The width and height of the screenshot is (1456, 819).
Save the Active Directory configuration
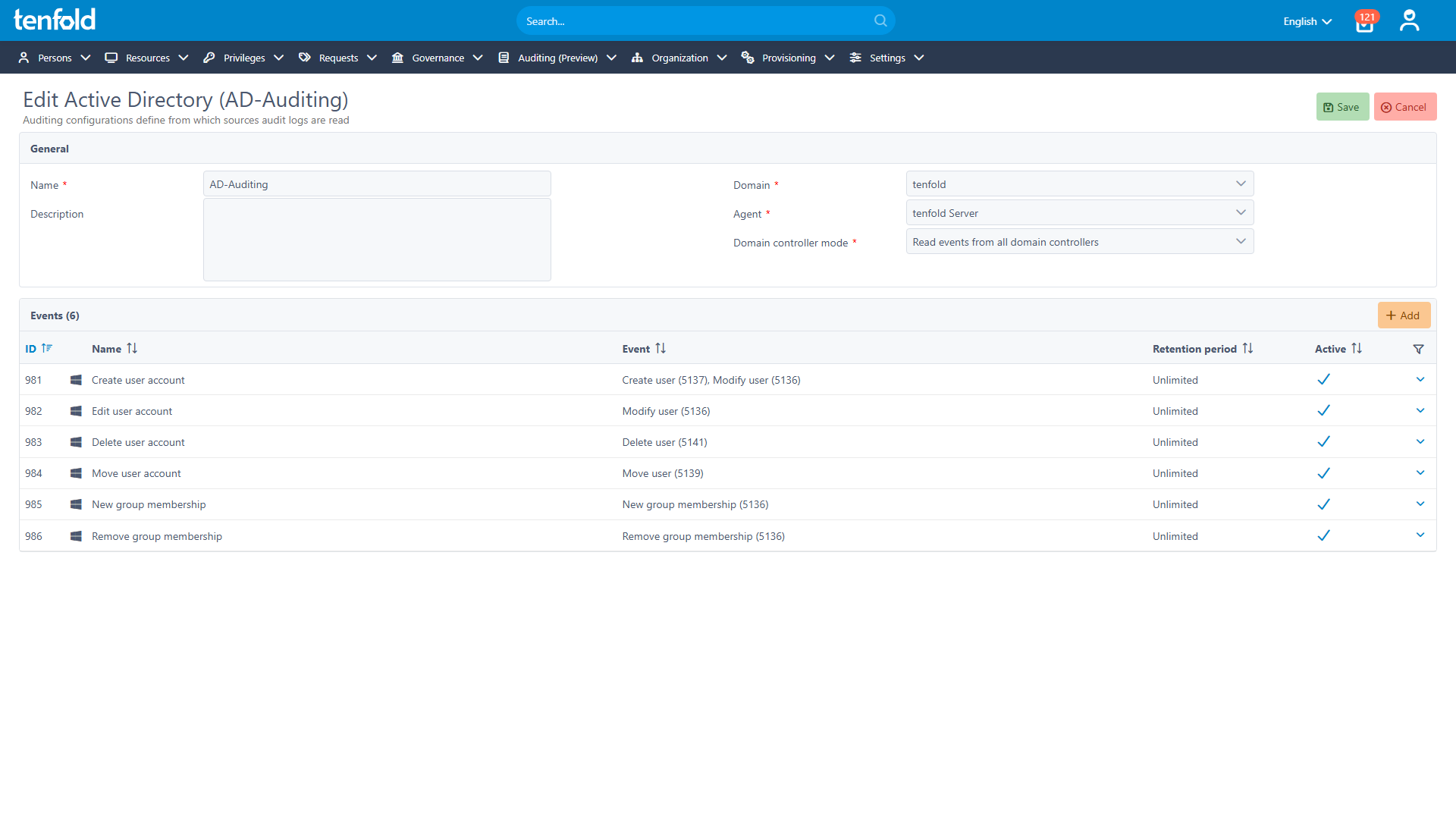coord(1341,106)
